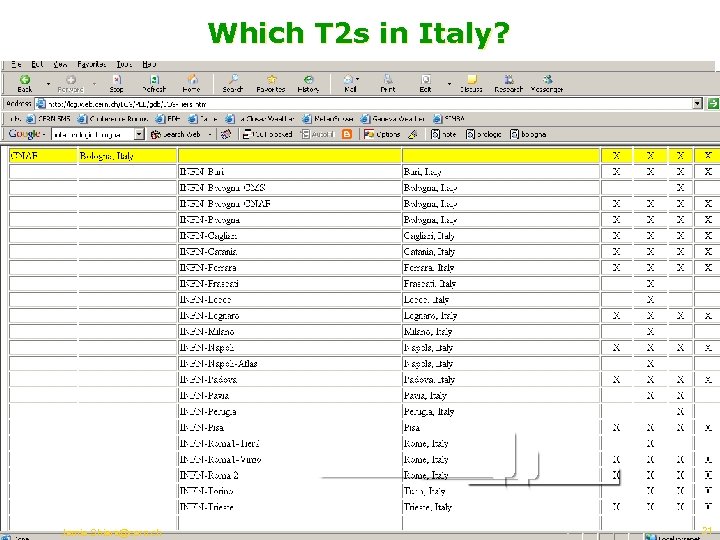Click the Google toolbar news icon
Screen dimensions: 720x540
point(226,134)
